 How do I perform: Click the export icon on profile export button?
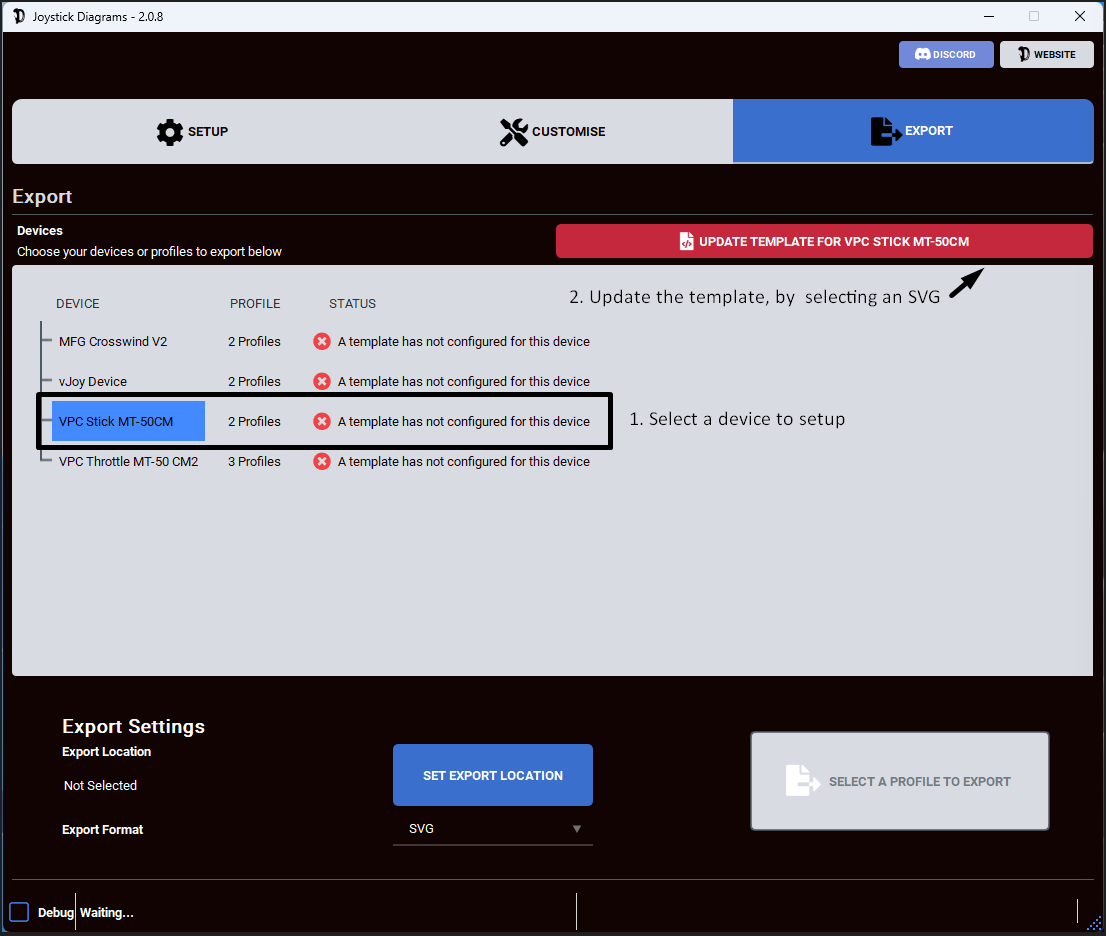[803, 781]
